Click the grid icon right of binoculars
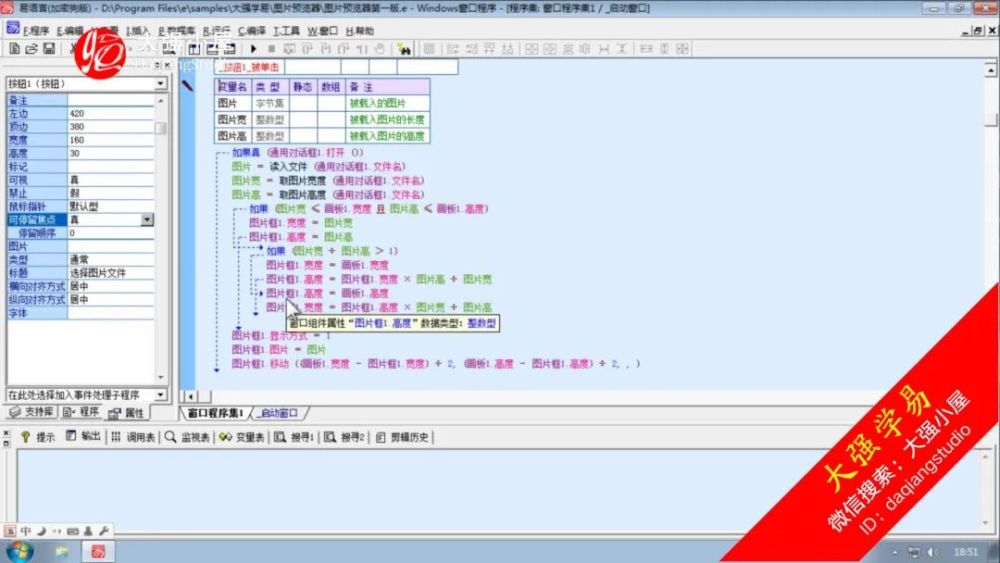Image resolution: width=1000 pixels, height=563 pixels. pyautogui.click(x=429, y=48)
